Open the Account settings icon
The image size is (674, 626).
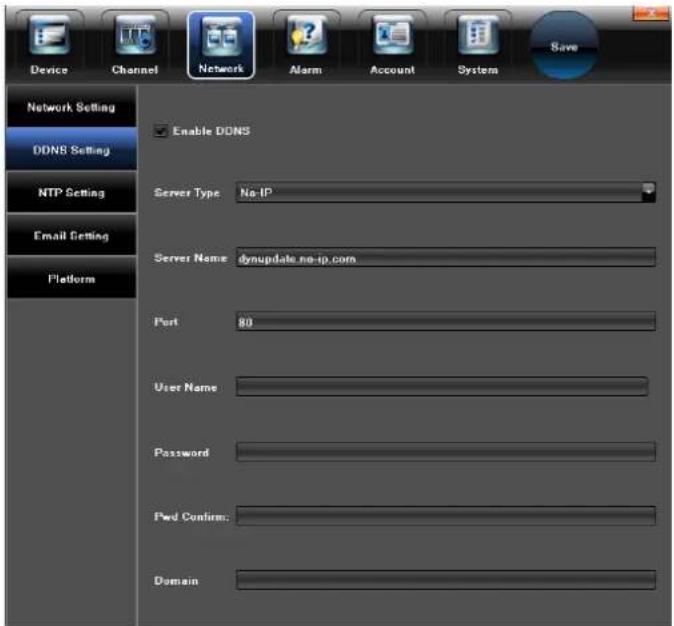pos(392,45)
